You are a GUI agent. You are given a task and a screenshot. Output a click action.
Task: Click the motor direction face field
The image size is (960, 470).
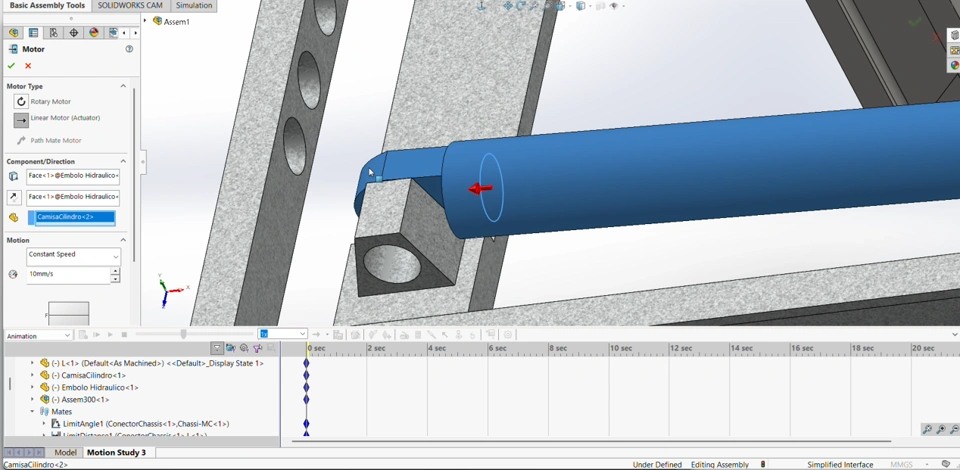pyautogui.click(x=73, y=197)
